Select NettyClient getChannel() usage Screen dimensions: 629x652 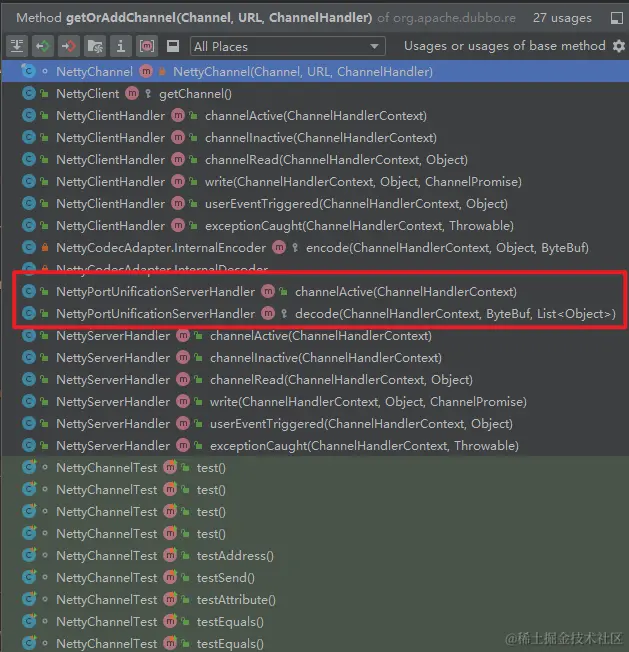pyautogui.click(x=315, y=94)
